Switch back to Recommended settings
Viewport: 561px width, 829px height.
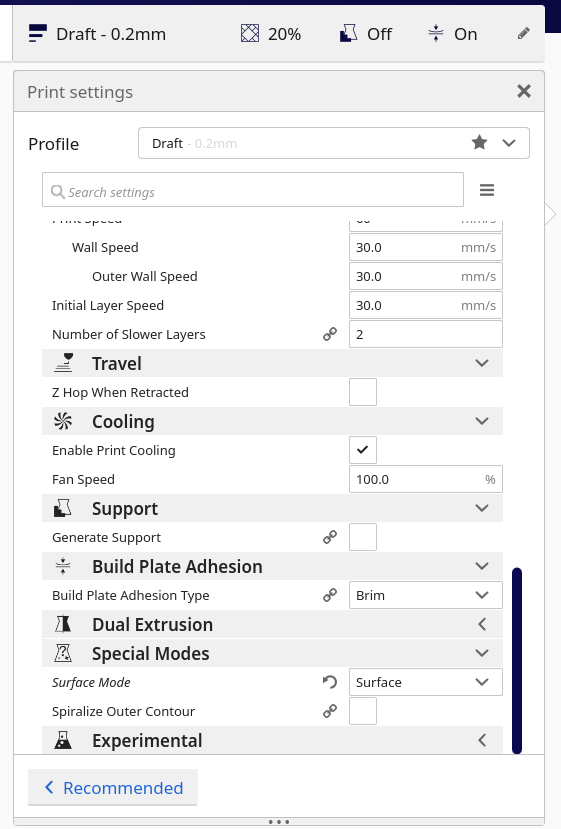(x=113, y=788)
